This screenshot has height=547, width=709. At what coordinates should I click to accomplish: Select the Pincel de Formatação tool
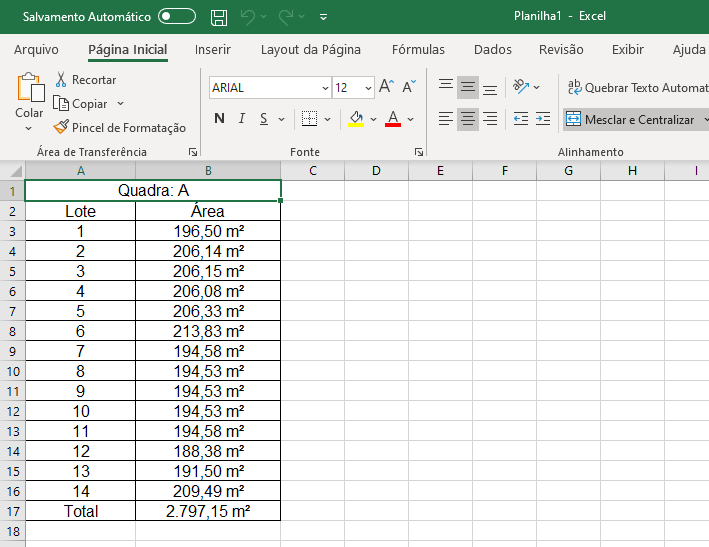119,128
